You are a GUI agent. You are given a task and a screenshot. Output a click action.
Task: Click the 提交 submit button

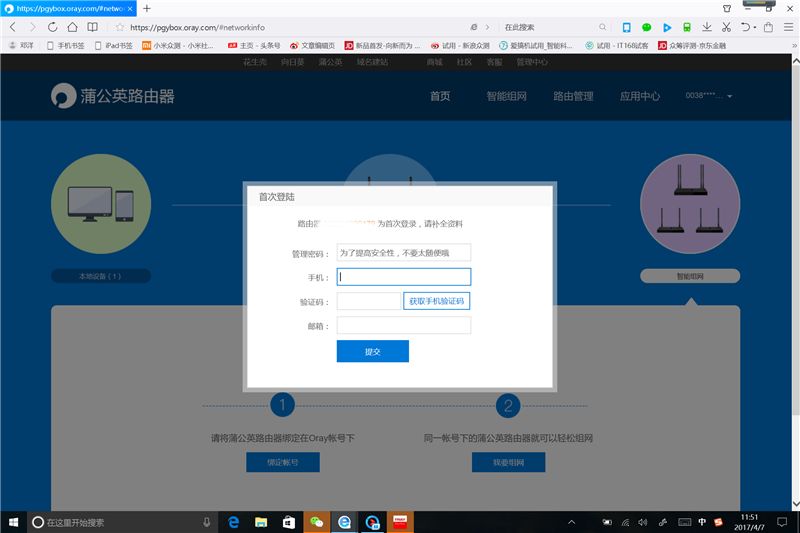tap(372, 351)
